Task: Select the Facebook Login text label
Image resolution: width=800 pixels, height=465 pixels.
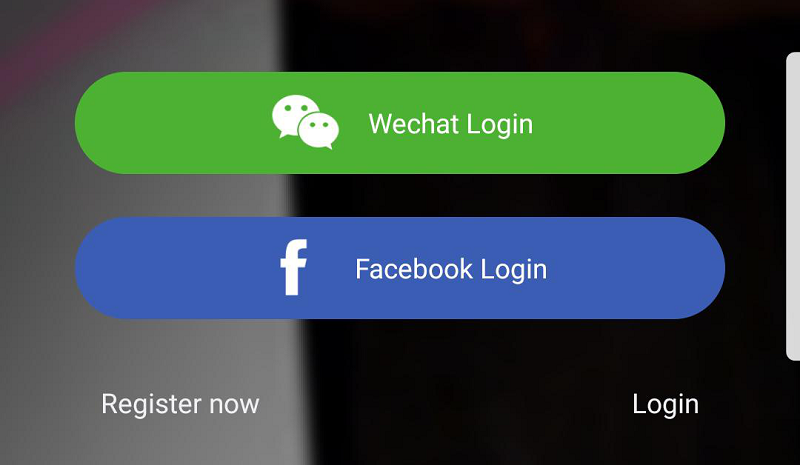Action: [451, 269]
